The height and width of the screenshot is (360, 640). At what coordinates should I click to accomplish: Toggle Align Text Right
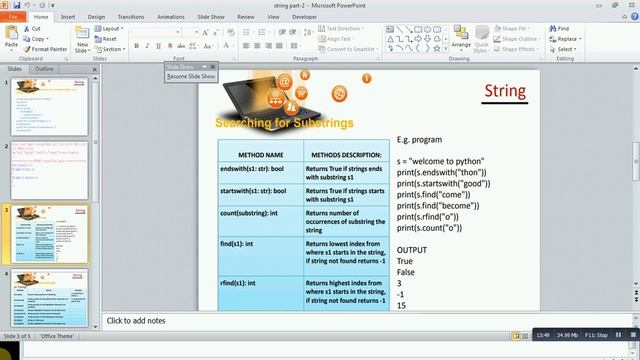tap(268, 46)
